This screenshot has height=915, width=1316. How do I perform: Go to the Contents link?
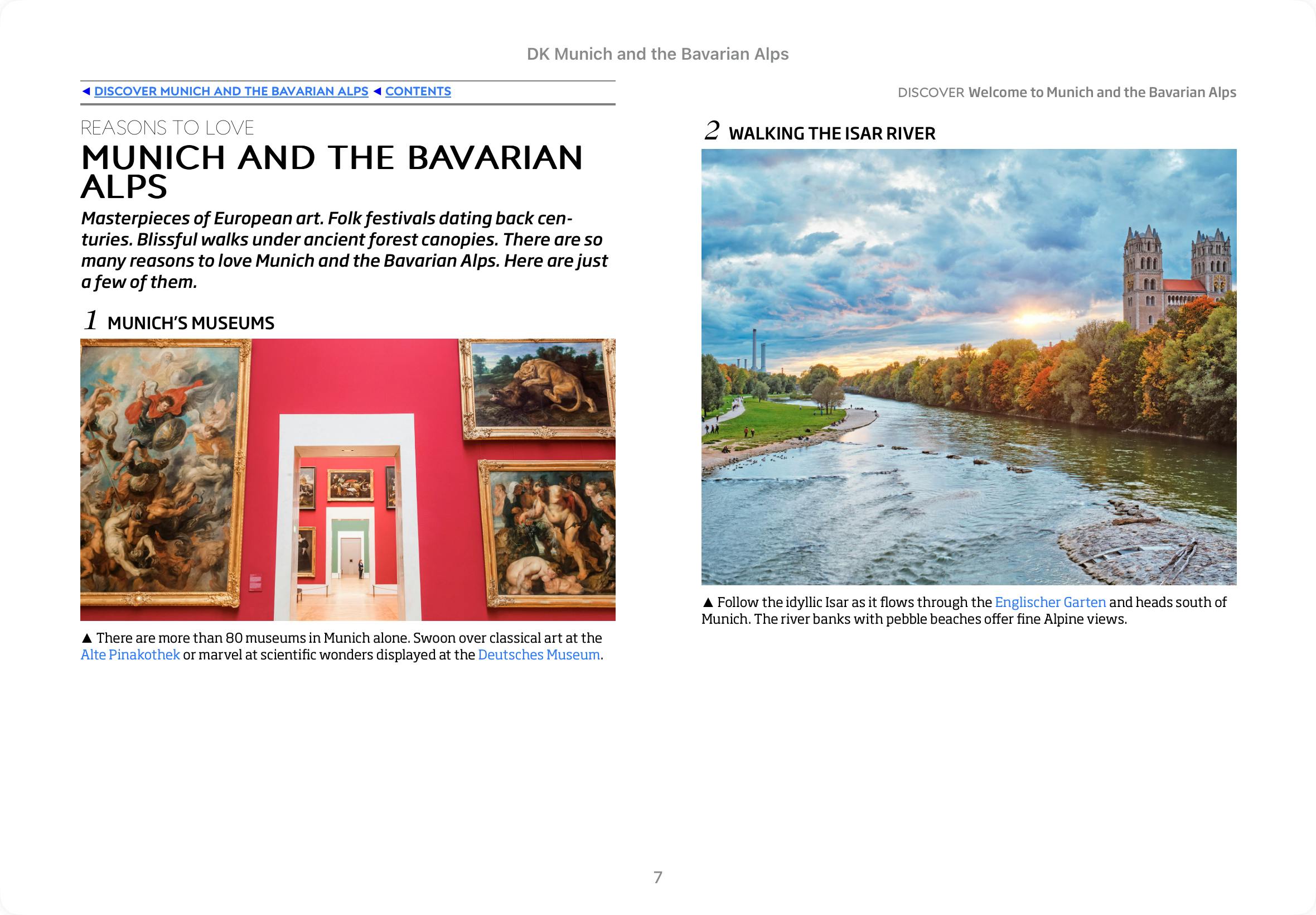[x=418, y=92]
